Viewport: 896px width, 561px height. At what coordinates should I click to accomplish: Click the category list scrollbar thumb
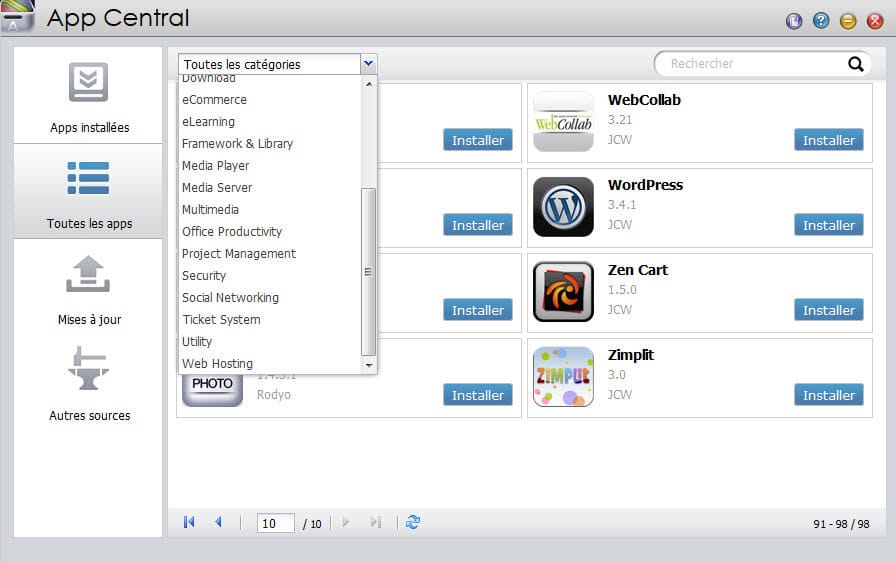pos(369,272)
